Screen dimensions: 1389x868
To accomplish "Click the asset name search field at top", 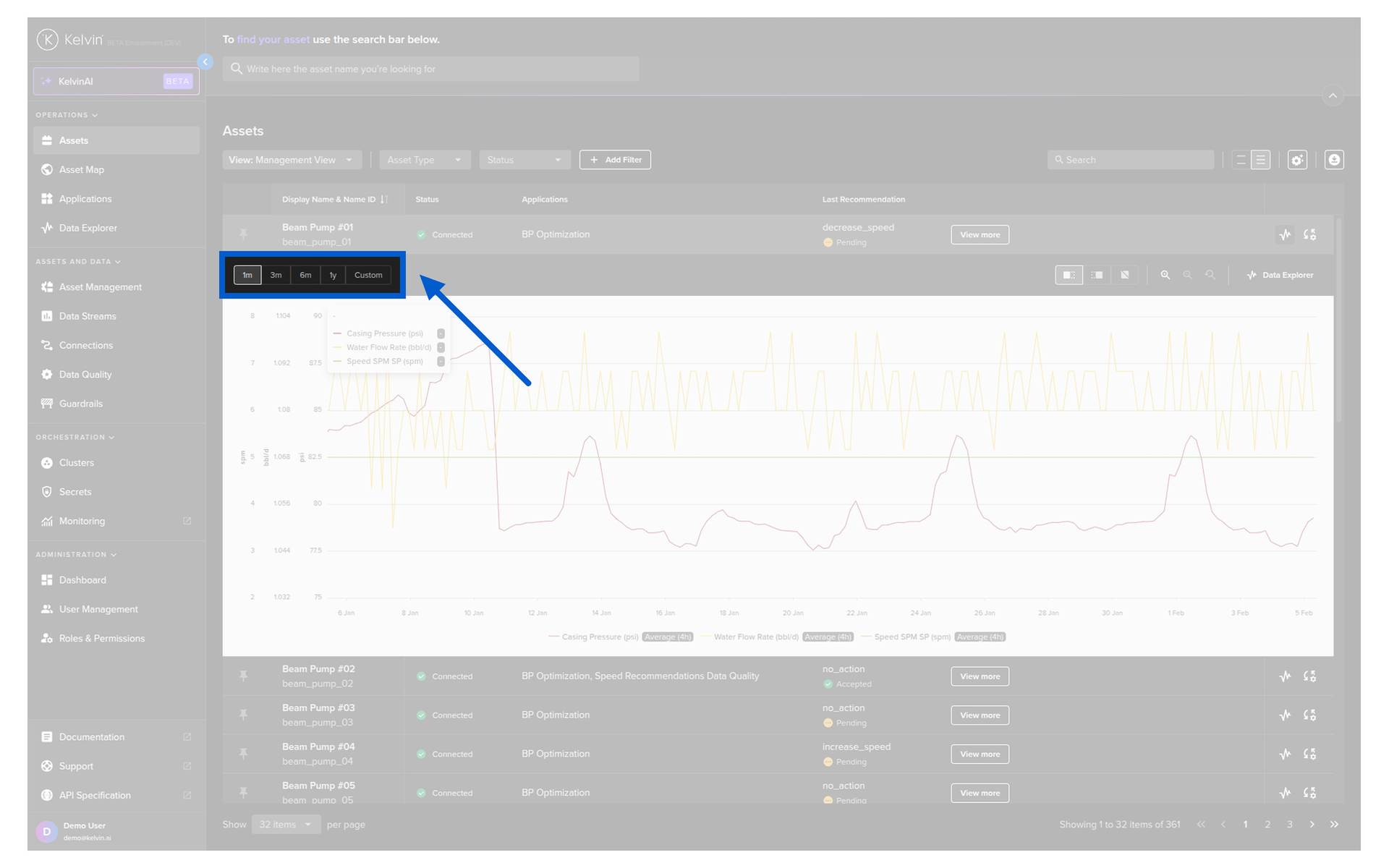I will pyautogui.click(x=431, y=69).
